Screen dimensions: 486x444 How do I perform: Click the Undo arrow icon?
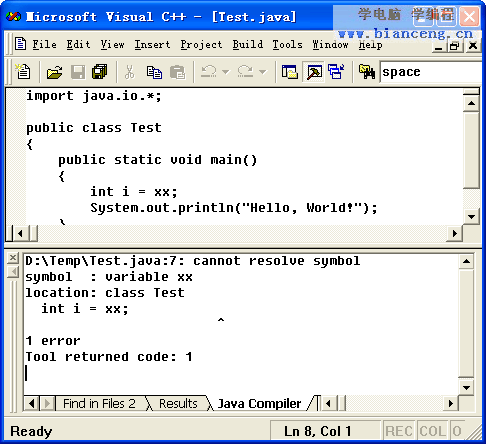pos(209,71)
